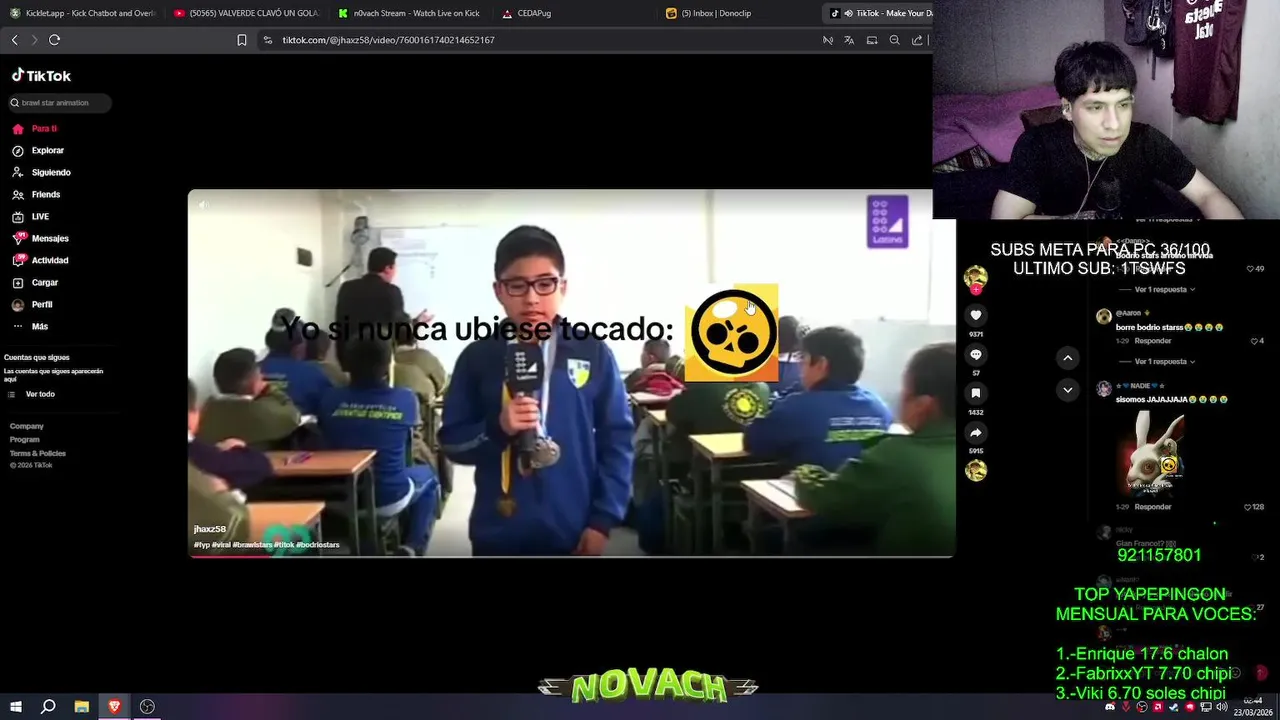Screen dimensions: 1280x720
Task: Click jhaxz58 username on video
Action: [210, 529]
